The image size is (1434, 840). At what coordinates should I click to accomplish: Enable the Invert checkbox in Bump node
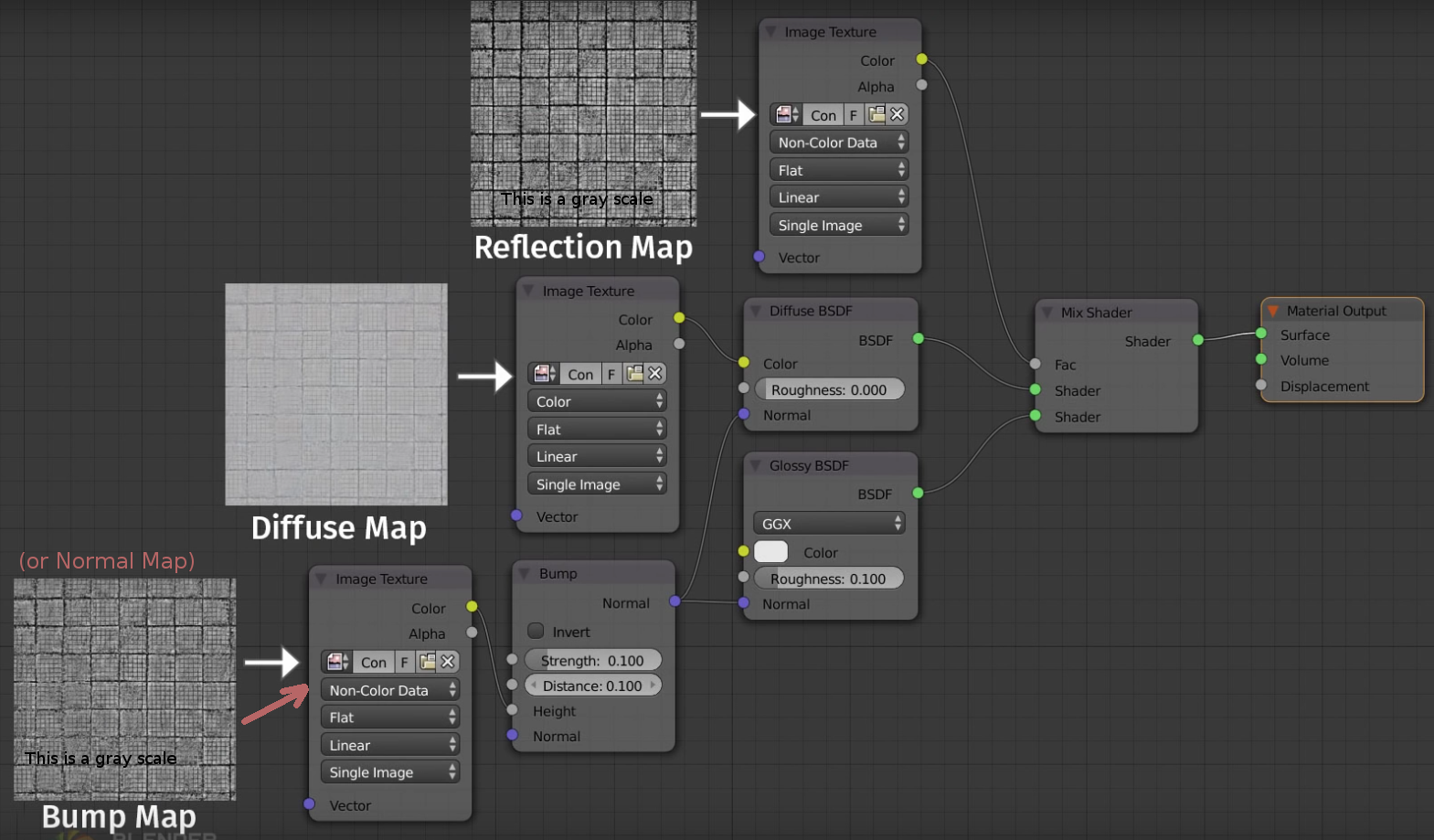point(536,632)
